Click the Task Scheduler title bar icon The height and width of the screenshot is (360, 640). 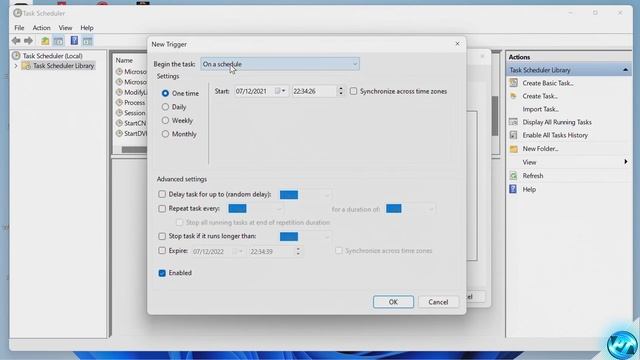(17, 13)
